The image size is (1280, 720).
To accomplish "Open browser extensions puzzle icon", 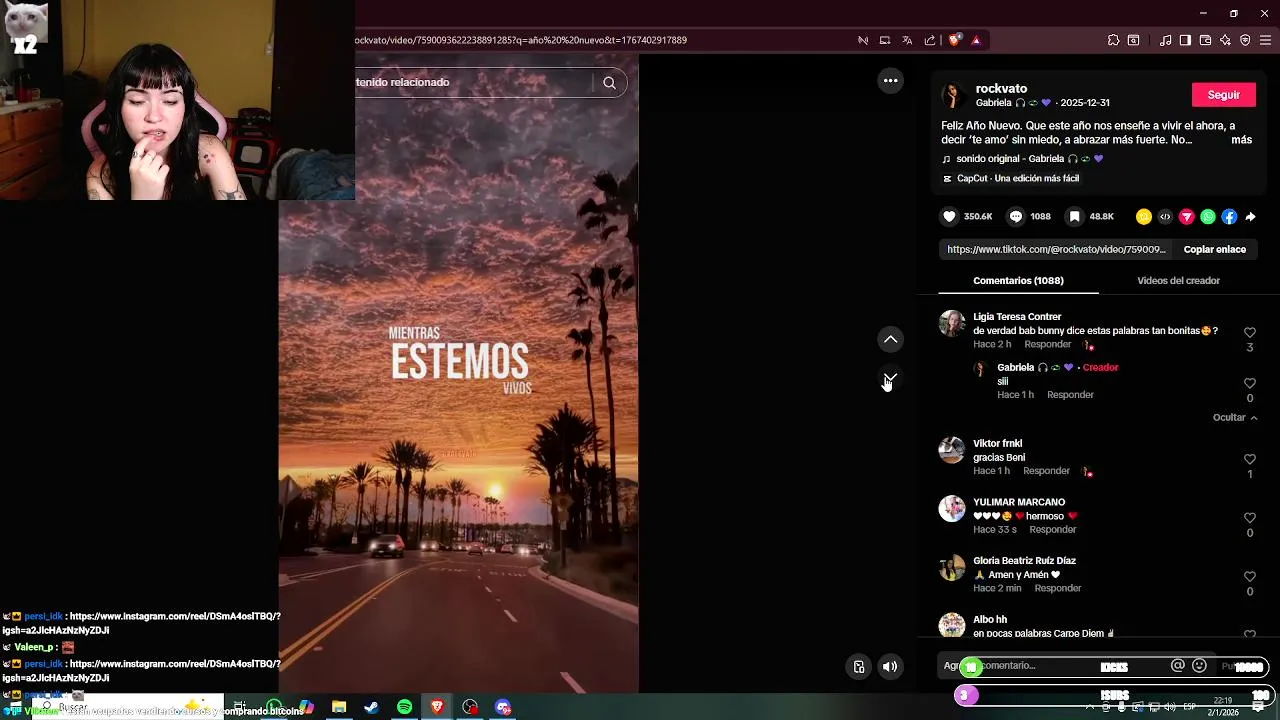I will point(1113,40).
